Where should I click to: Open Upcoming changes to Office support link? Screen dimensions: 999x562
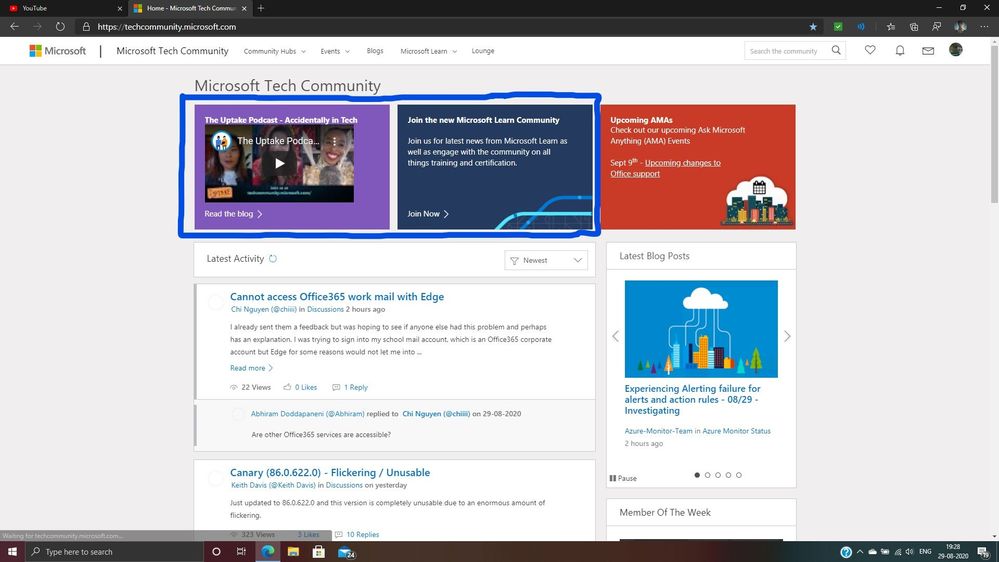pyautogui.click(x=665, y=168)
